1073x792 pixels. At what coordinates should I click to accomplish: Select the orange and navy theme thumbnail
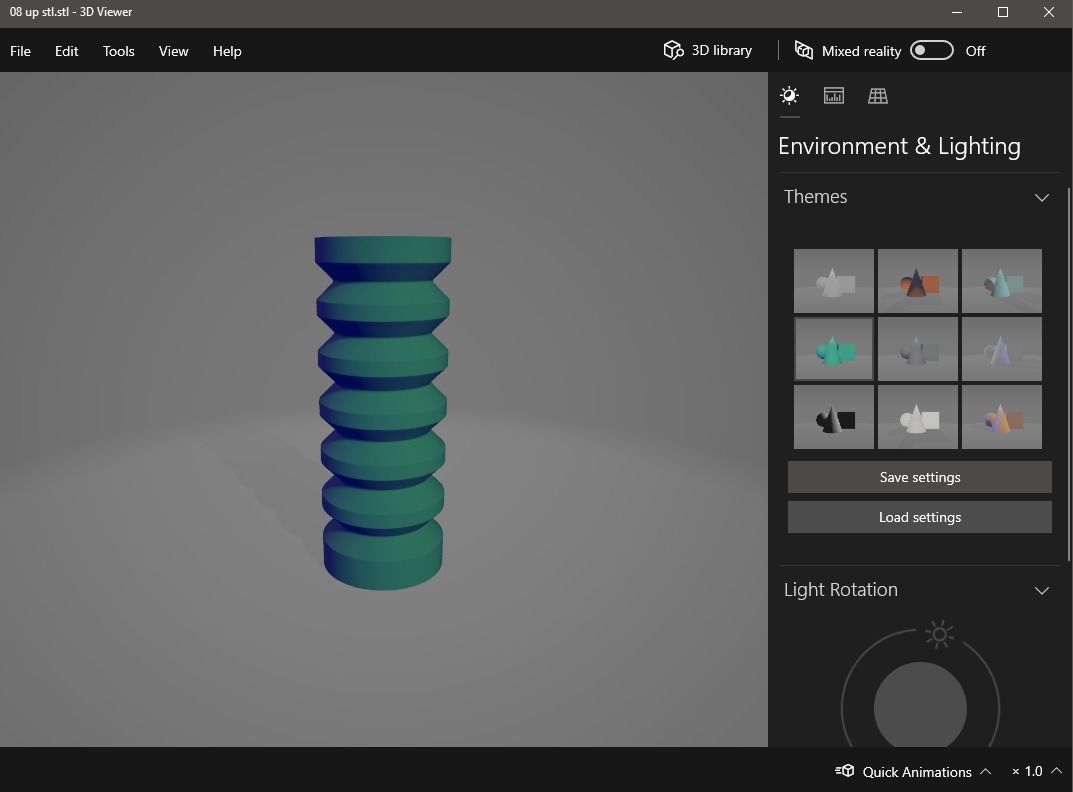point(918,281)
